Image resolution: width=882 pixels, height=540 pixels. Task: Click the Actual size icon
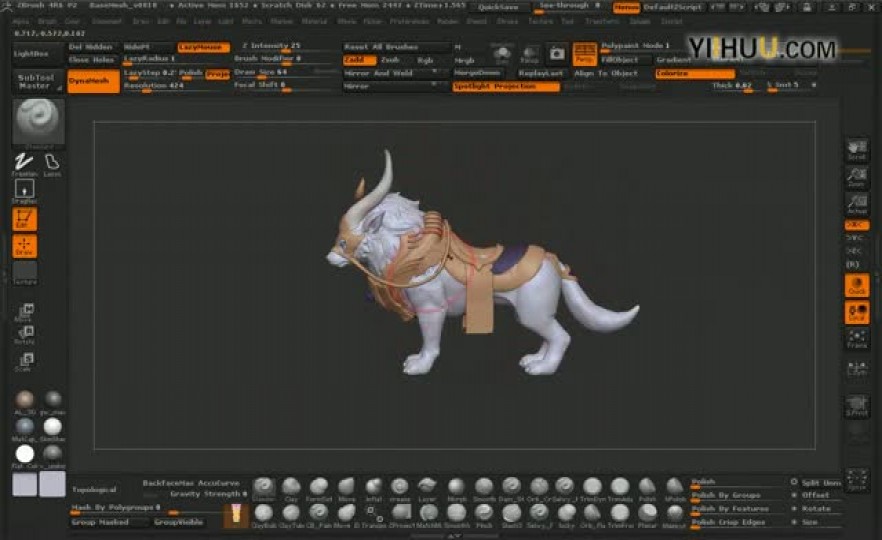pyautogui.click(x=857, y=204)
